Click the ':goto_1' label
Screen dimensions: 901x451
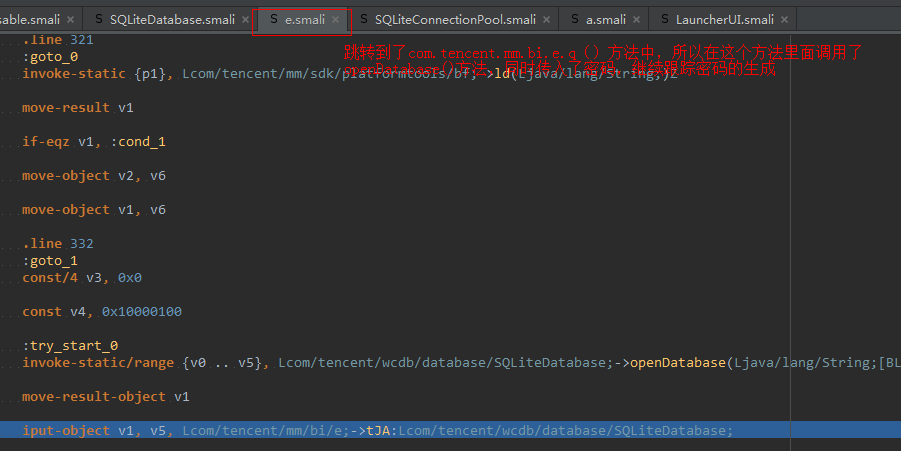[x=50, y=260]
